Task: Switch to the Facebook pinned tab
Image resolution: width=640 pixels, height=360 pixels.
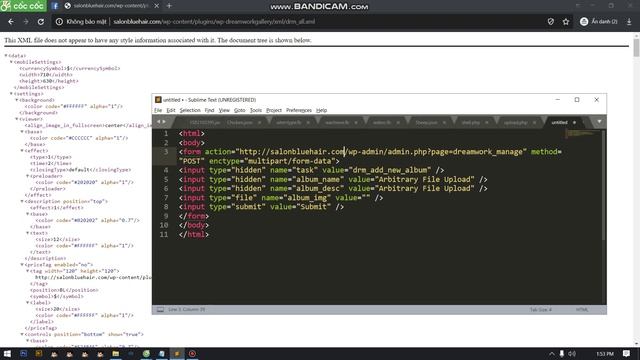Action: click(55, 6)
